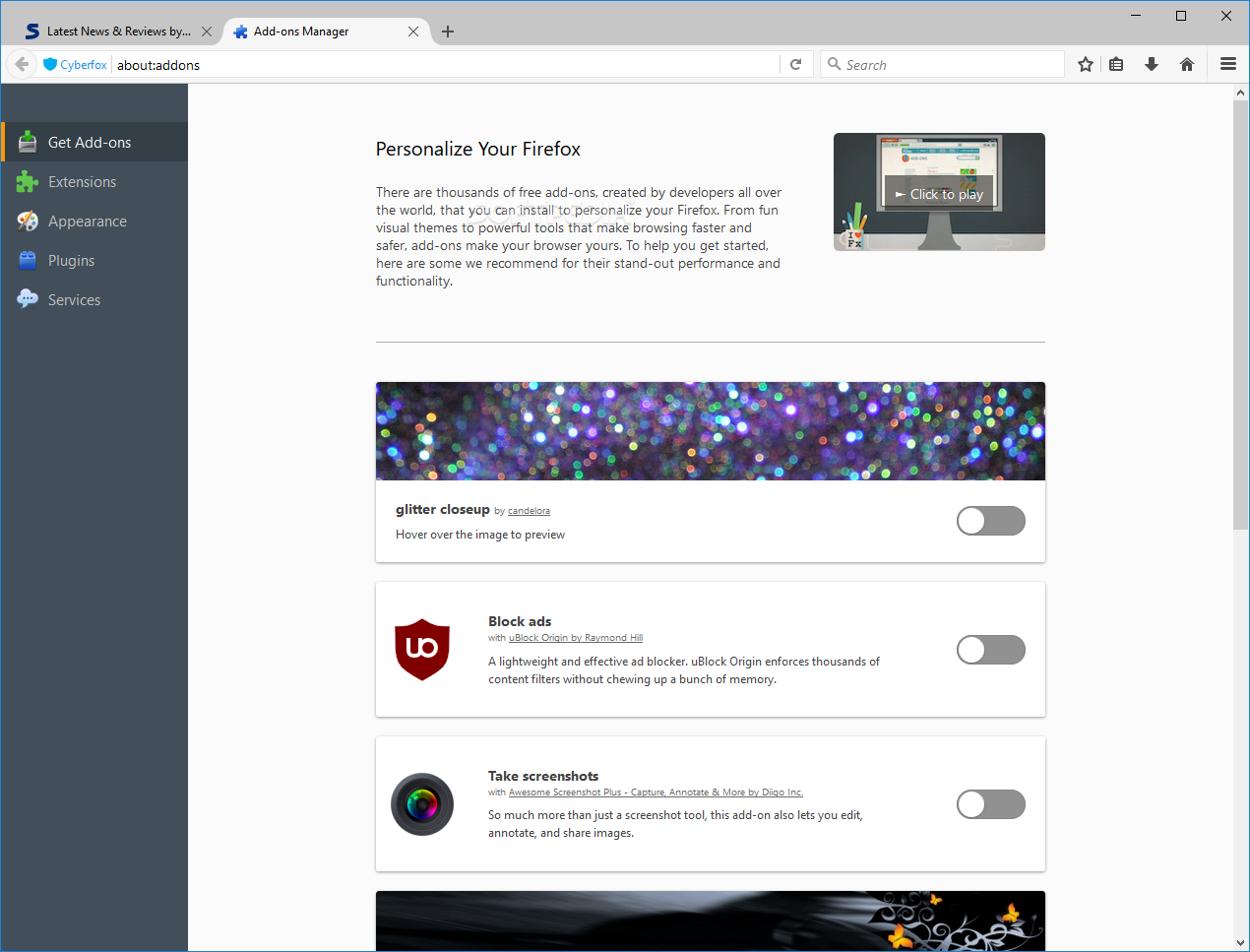Viewport: 1250px width, 952px height.
Task: Click the uBlock Origin shield icon
Action: pos(422,649)
